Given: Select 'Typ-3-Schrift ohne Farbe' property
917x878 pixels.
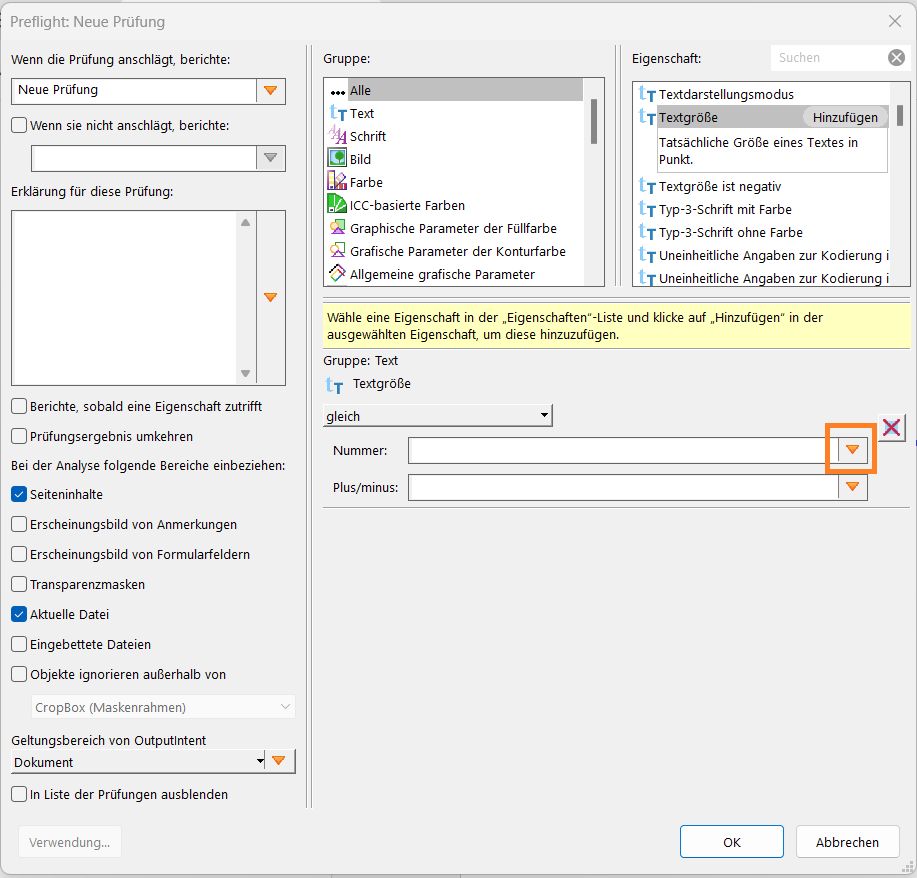Looking at the screenshot, I should coord(763,232).
